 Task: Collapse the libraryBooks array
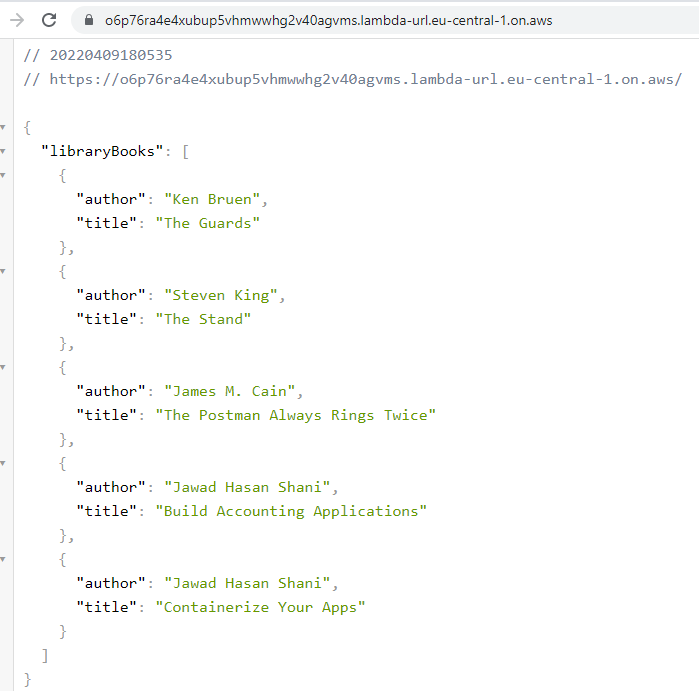pyautogui.click(x=3, y=152)
